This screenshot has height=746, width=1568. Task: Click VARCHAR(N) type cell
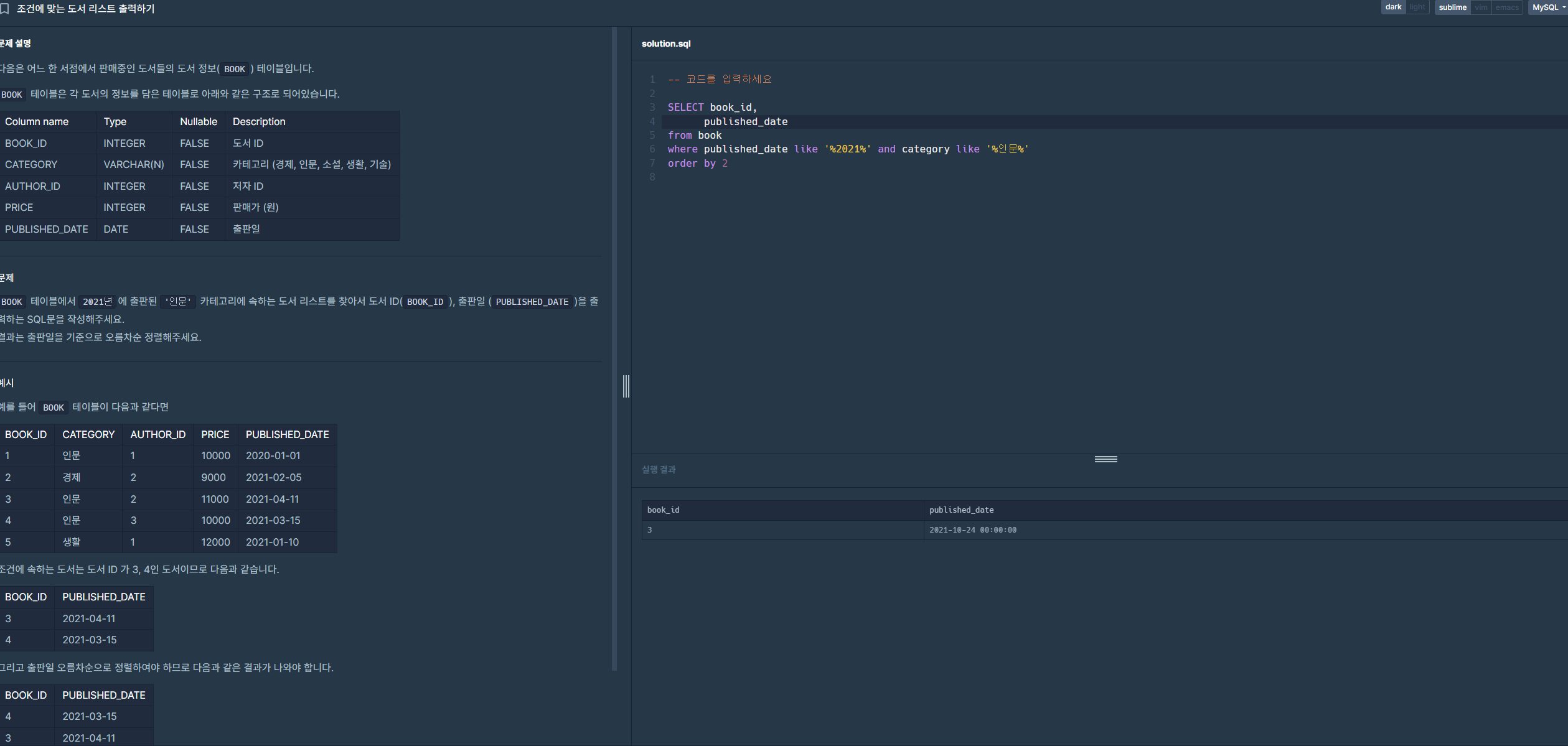(x=134, y=165)
